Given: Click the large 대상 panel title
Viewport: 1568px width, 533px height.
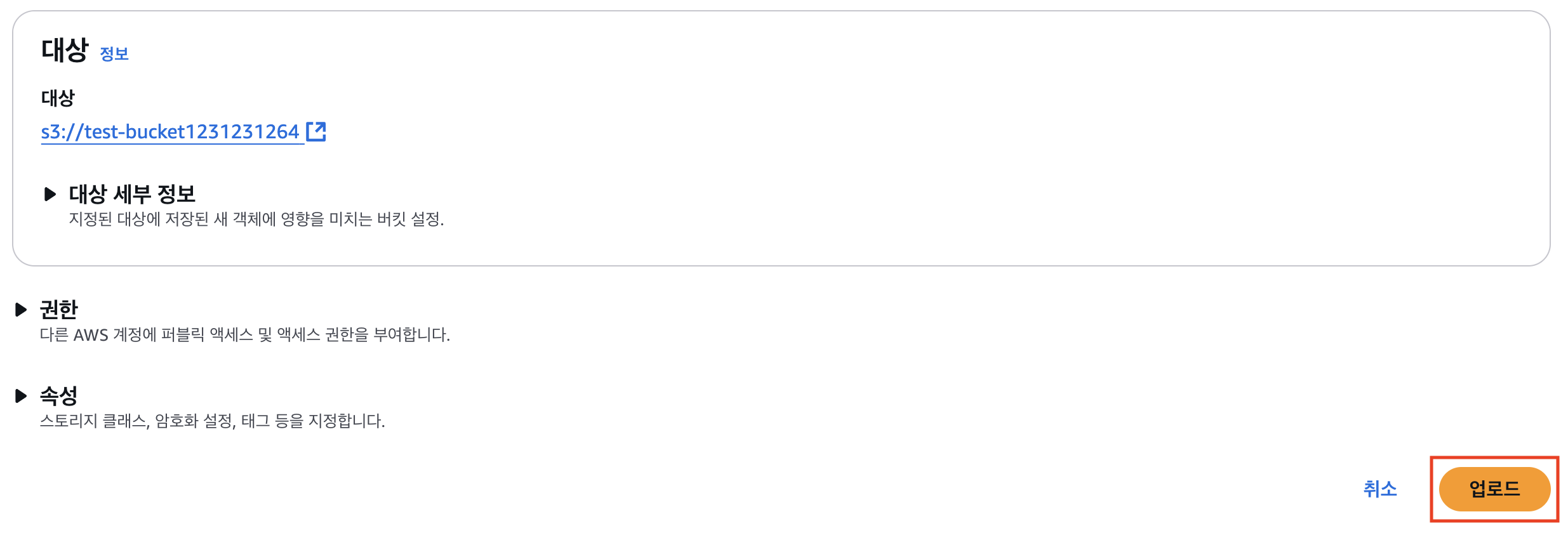Looking at the screenshot, I should point(64,50).
